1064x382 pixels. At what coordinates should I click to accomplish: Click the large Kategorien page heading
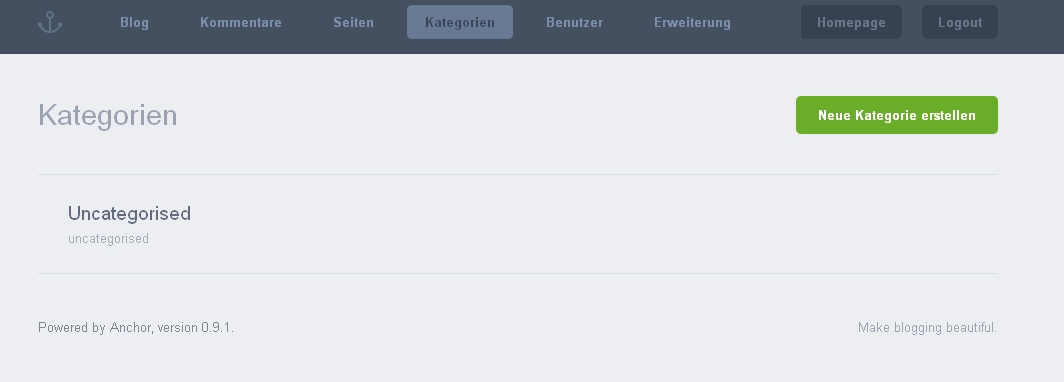click(108, 115)
